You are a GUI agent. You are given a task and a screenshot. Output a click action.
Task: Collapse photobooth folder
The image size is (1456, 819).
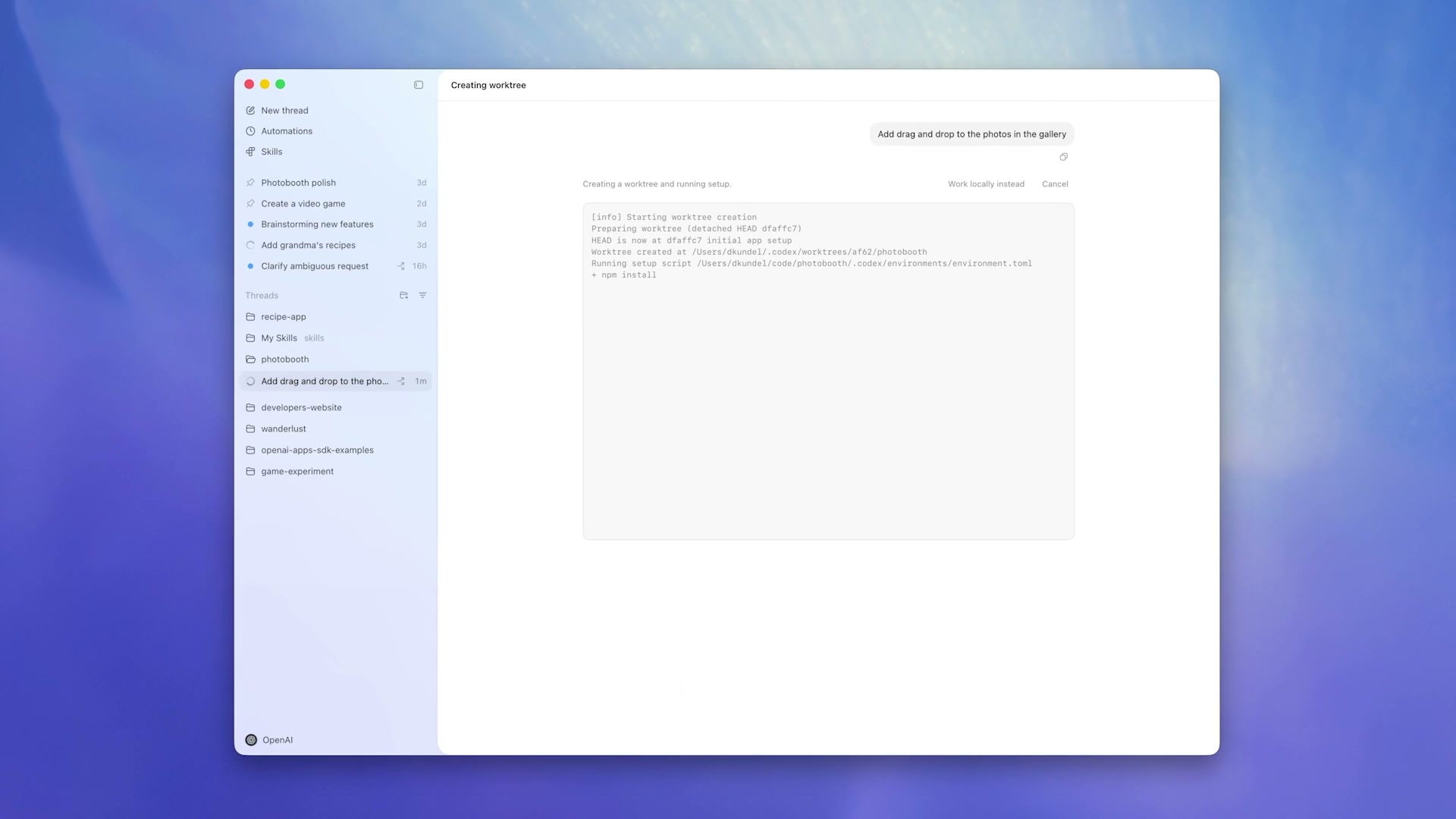click(x=335, y=359)
